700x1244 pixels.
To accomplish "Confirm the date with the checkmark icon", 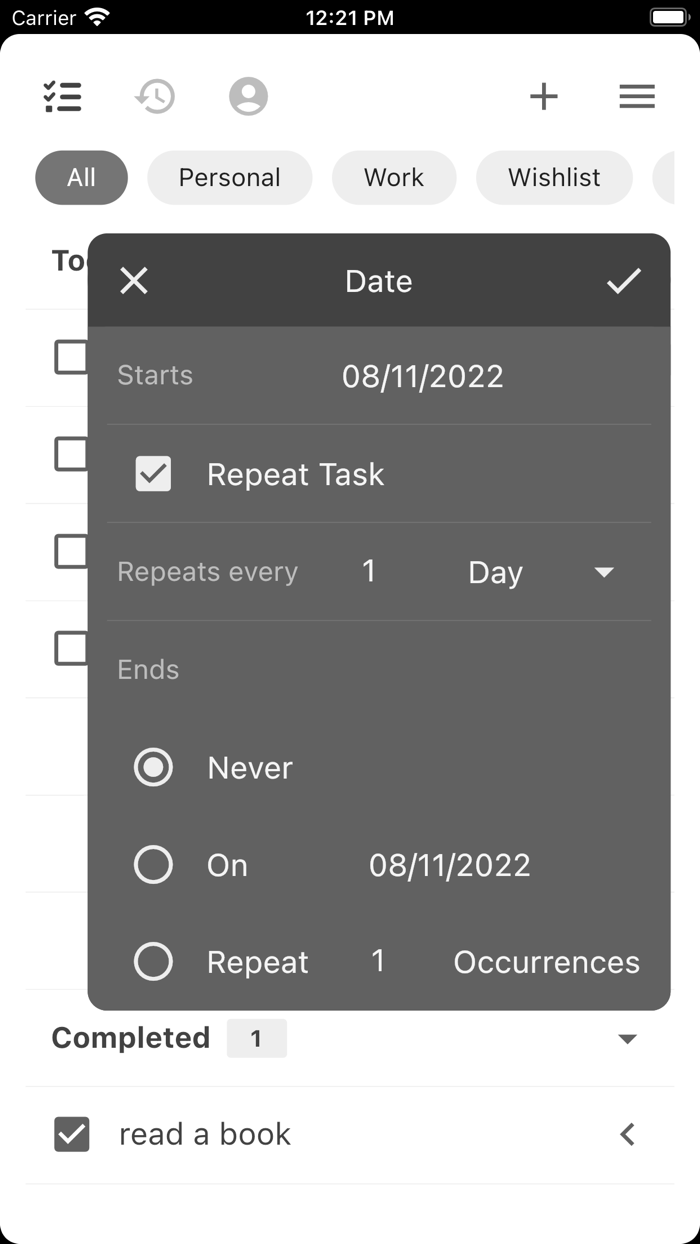I will (623, 281).
